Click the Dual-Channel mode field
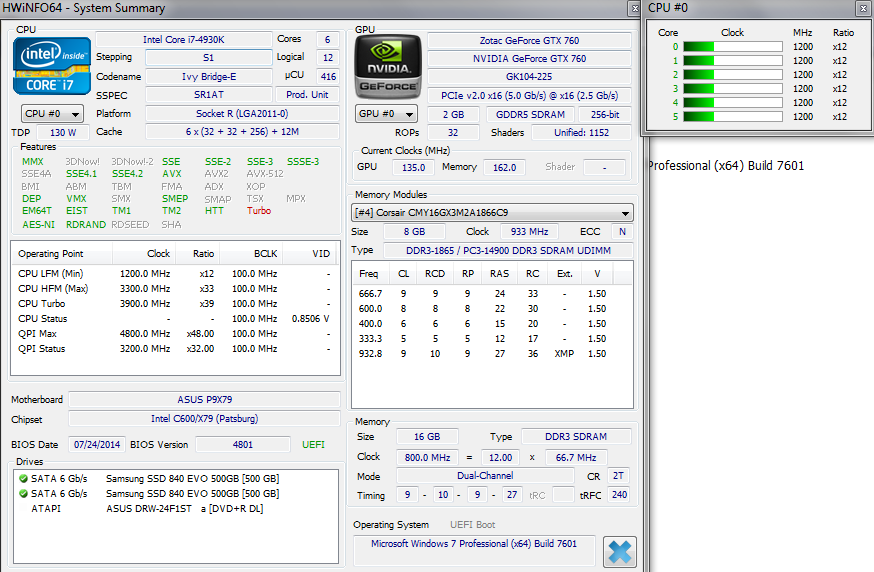The height and width of the screenshot is (572, 874). click(x=485, y=476)
